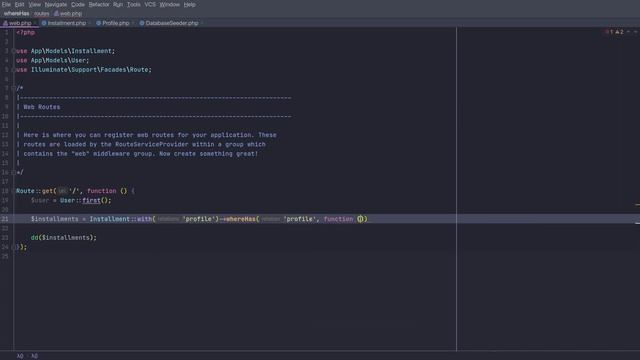640x360 pixels.
Task: Switch to the Profile.php editor tab
Action: [x=116, y=23]
